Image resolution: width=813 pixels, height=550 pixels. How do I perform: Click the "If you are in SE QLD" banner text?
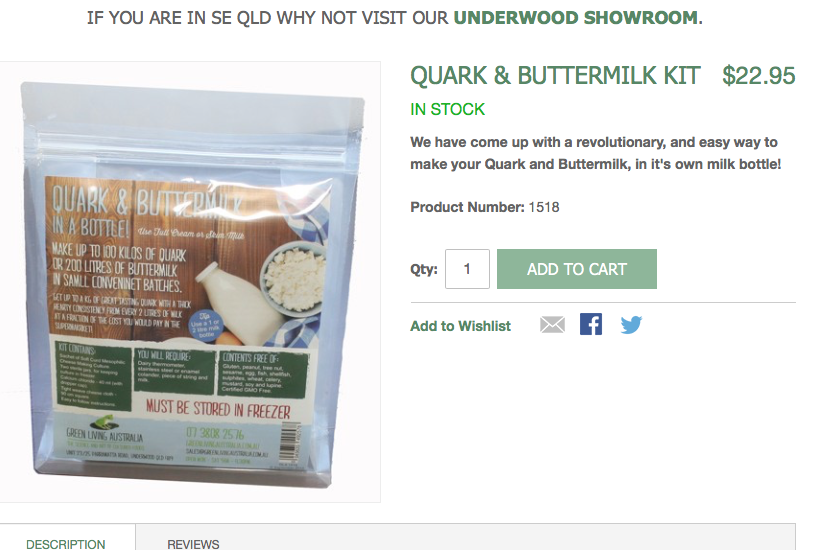coord(395,18)
